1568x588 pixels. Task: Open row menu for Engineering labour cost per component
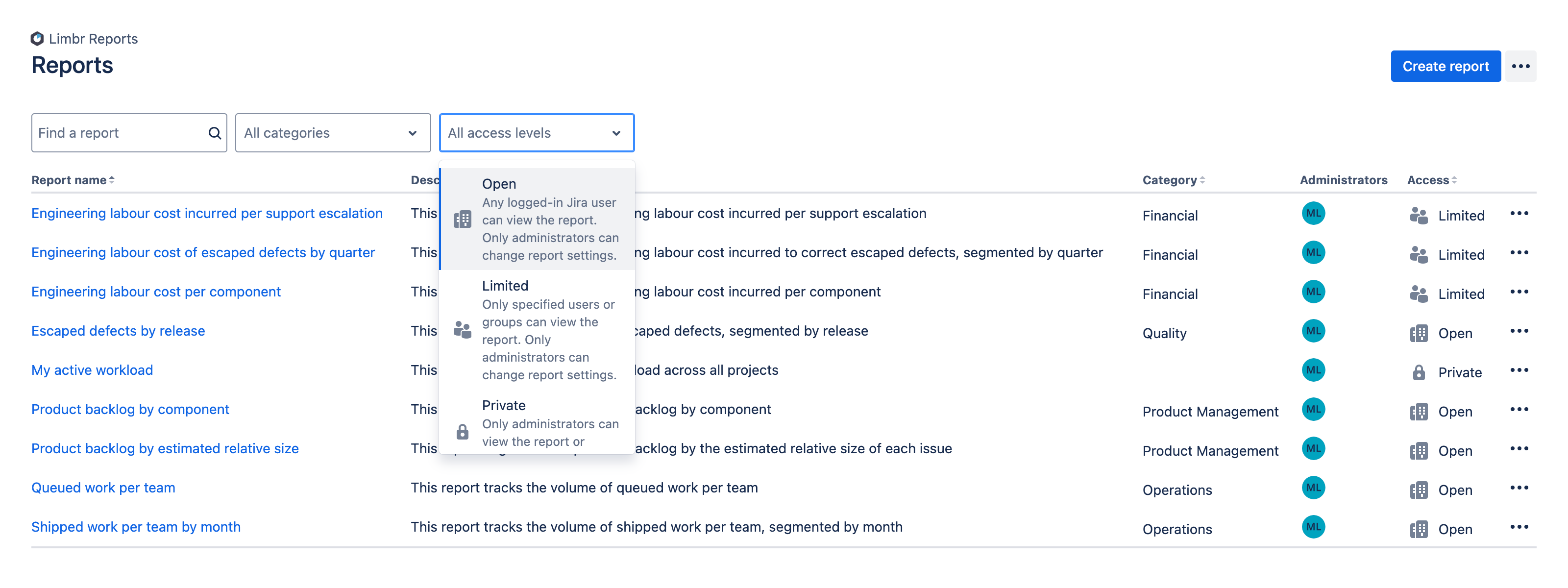1519,292
